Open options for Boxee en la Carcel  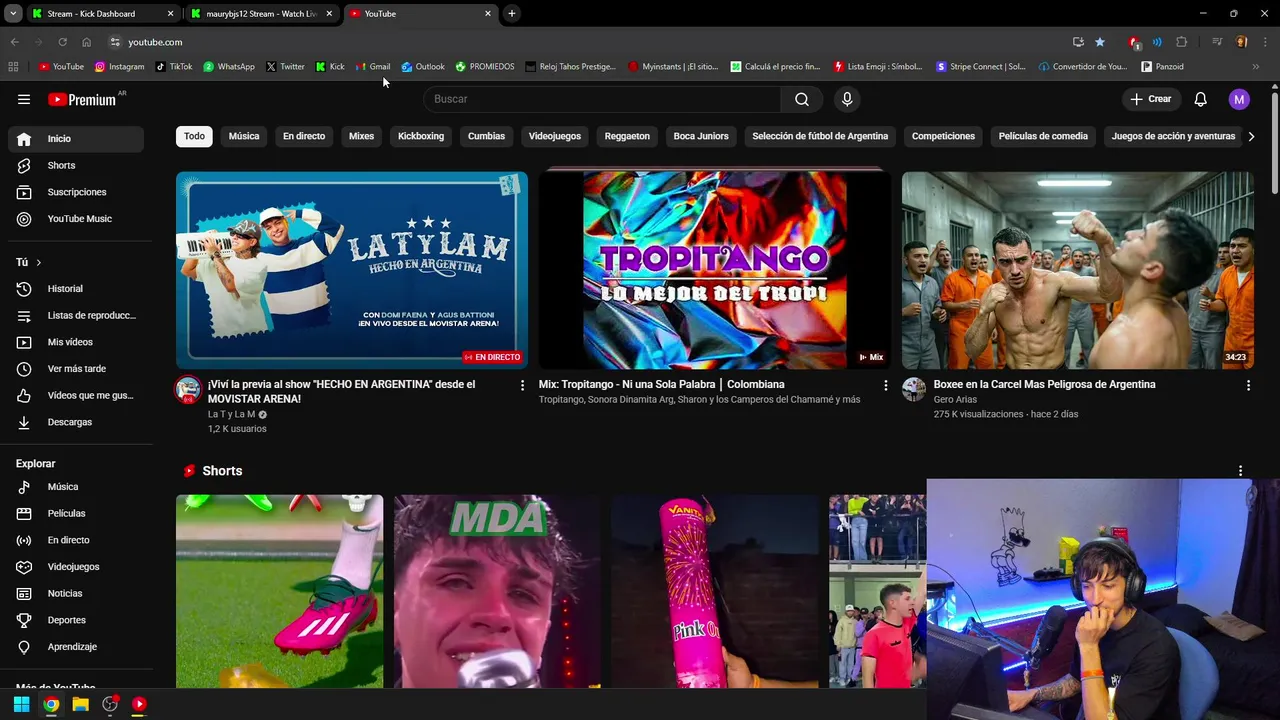[1248, 385]
